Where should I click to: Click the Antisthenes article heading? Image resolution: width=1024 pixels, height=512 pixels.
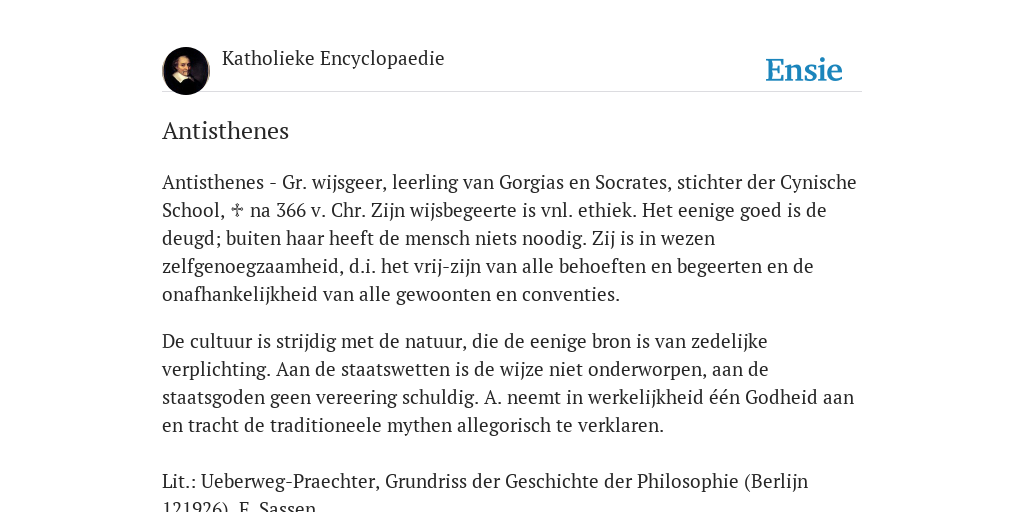225,131
